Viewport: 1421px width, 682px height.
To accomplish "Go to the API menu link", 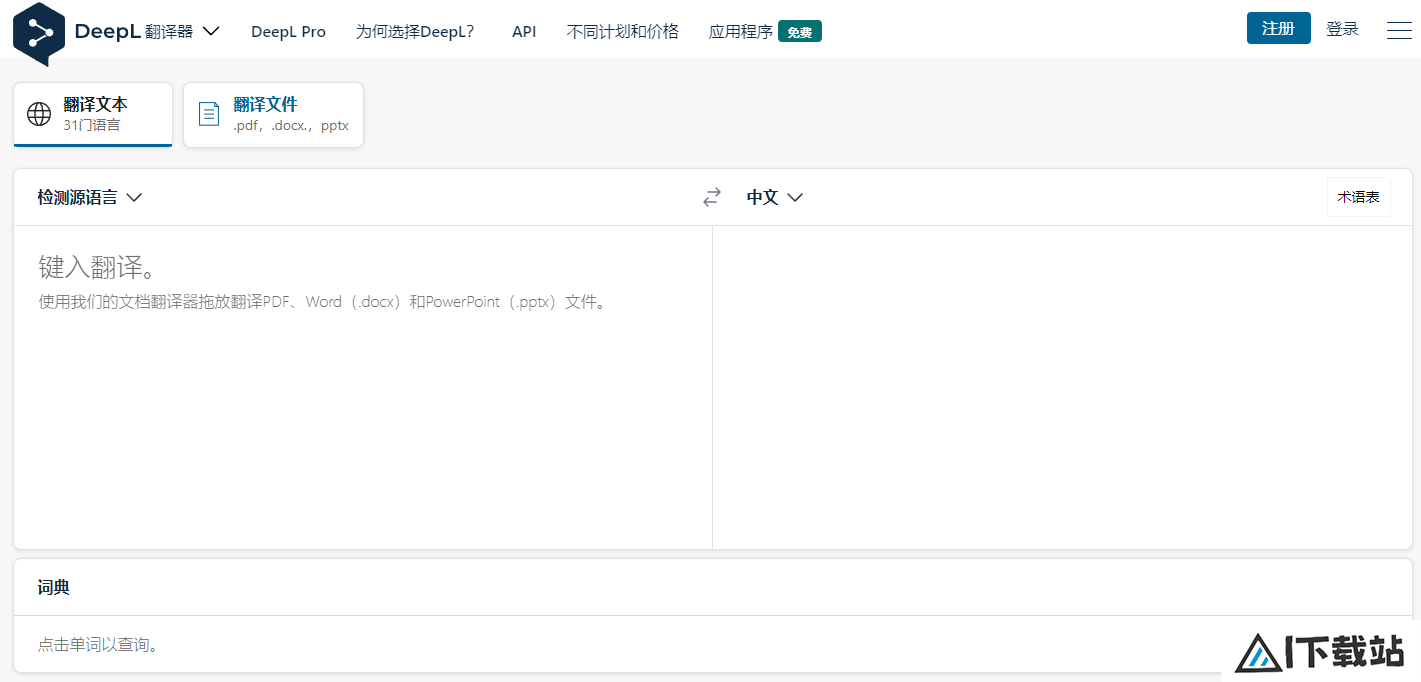I will pos(524,31).
